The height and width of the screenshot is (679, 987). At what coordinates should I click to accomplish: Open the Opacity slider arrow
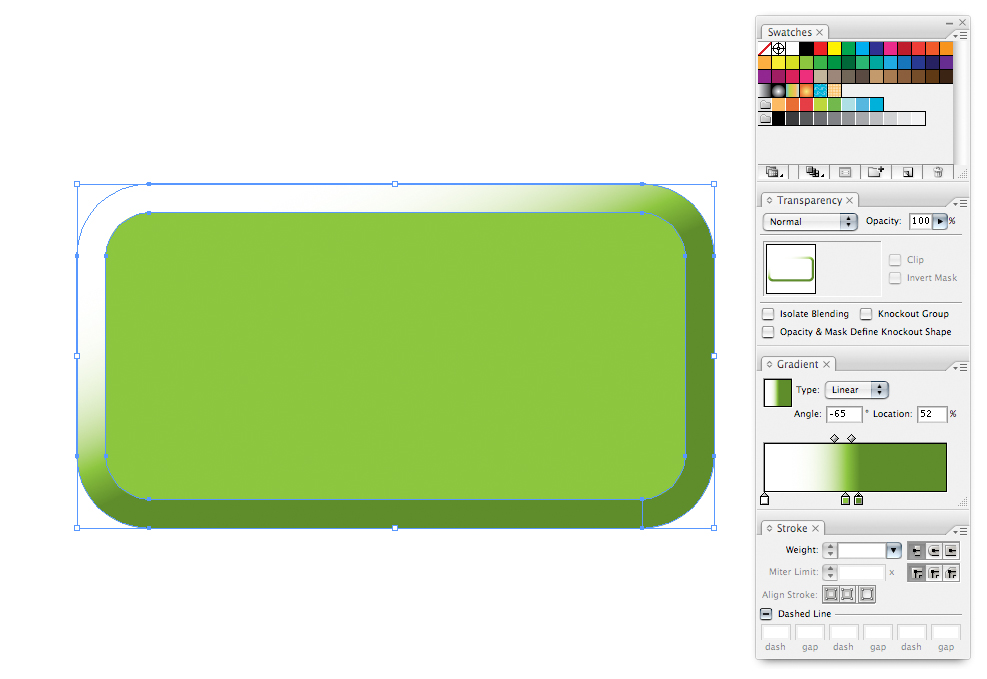(x=940, y=221)
